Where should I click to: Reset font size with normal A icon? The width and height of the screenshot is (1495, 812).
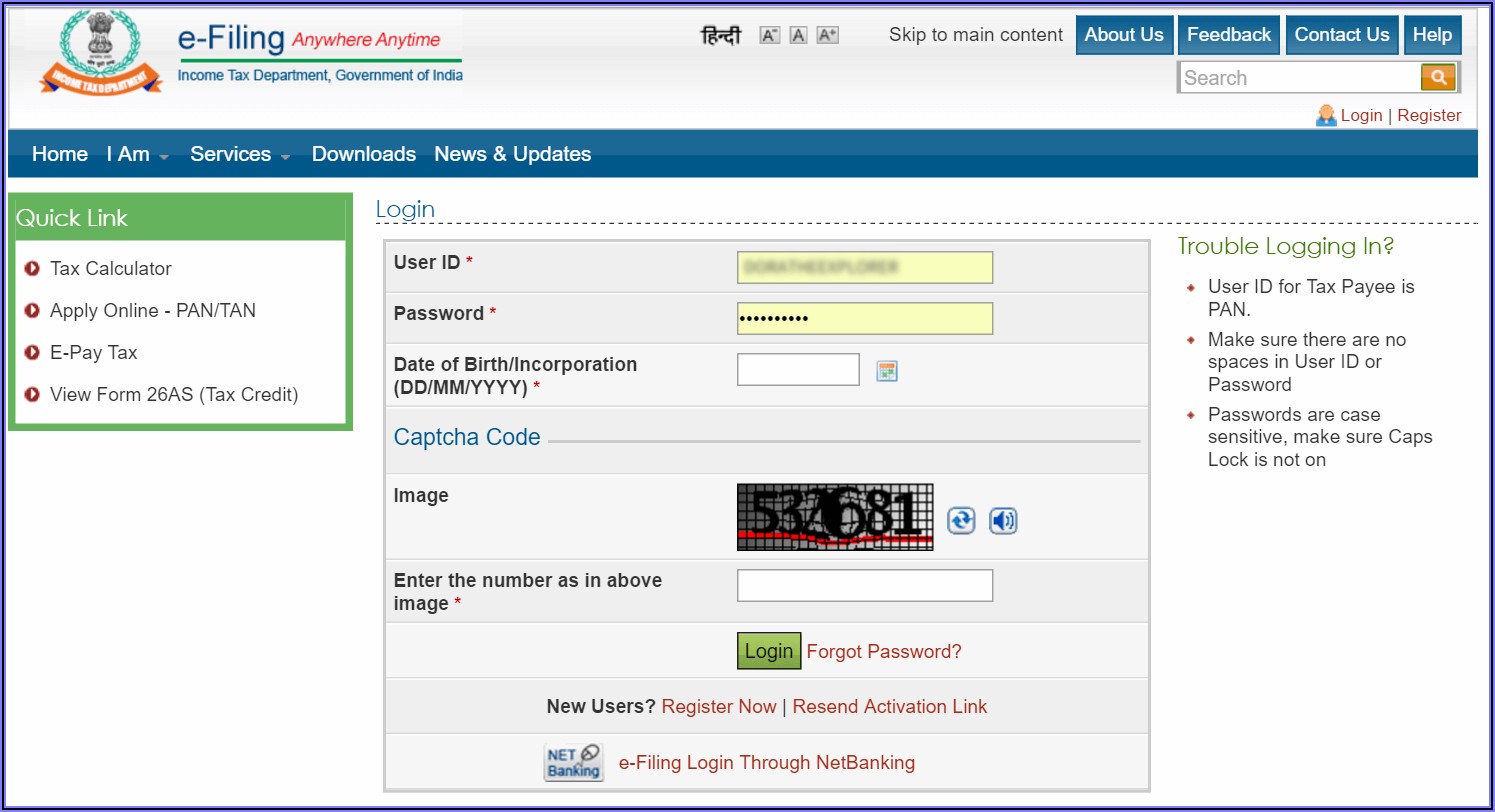coord(798,35)
